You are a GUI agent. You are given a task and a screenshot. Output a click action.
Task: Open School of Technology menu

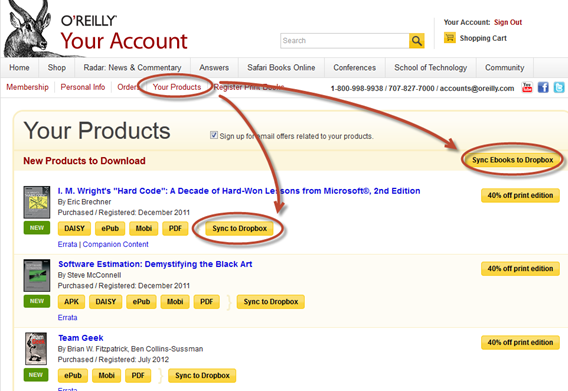(430, 67)
